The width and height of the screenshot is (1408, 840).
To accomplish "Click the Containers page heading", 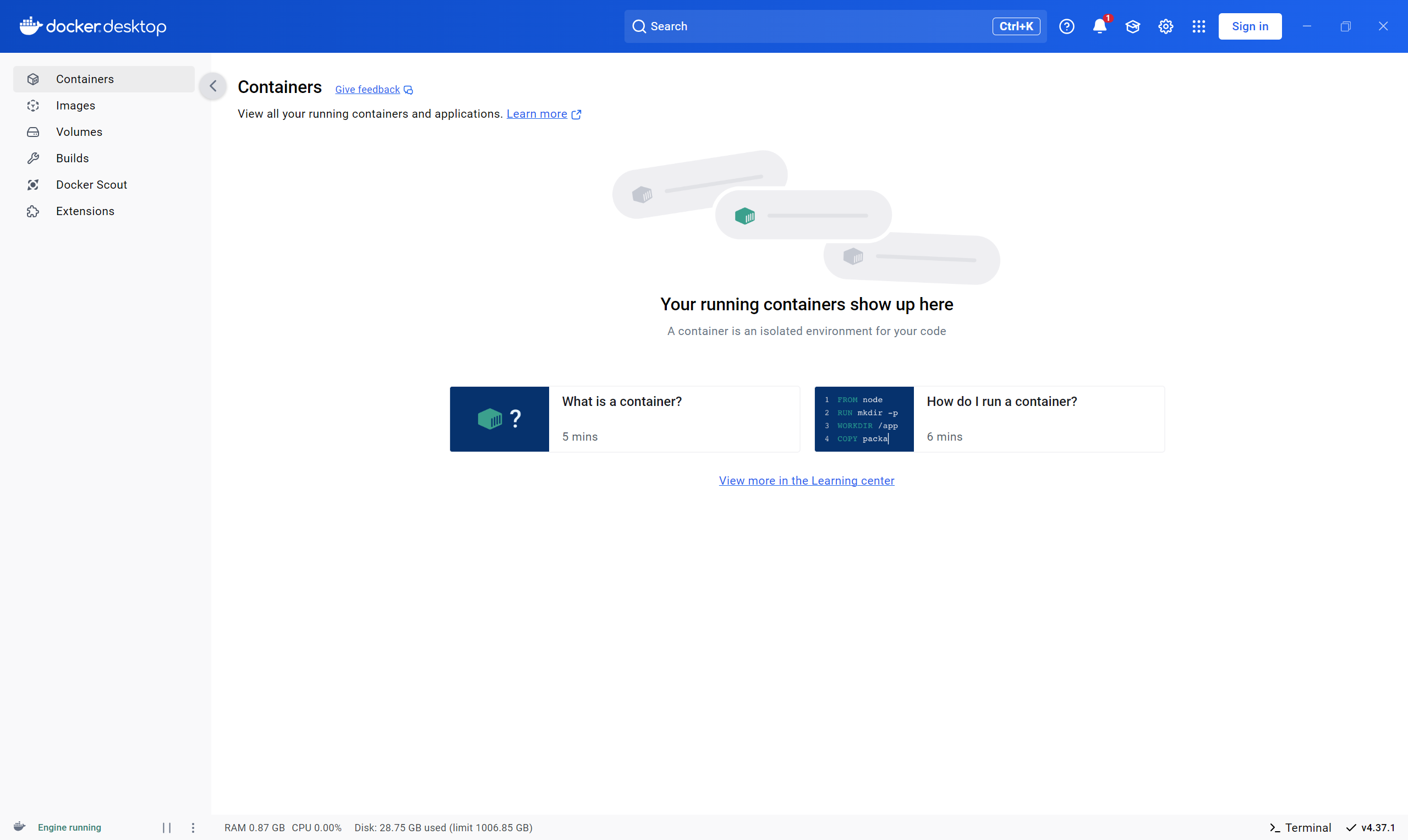I will [280, 86].
